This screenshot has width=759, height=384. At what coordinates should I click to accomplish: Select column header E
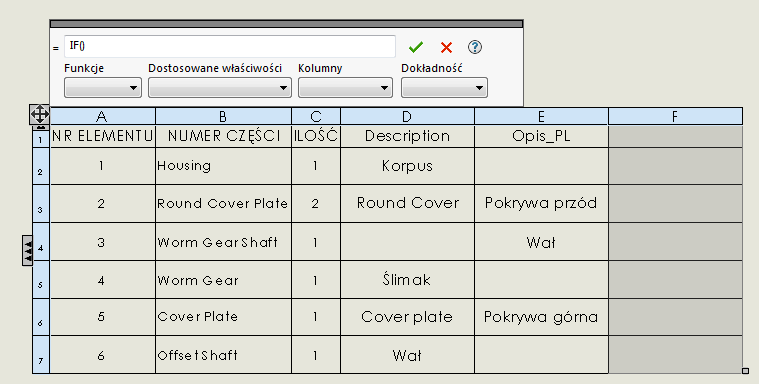click(x=541, y=116)
